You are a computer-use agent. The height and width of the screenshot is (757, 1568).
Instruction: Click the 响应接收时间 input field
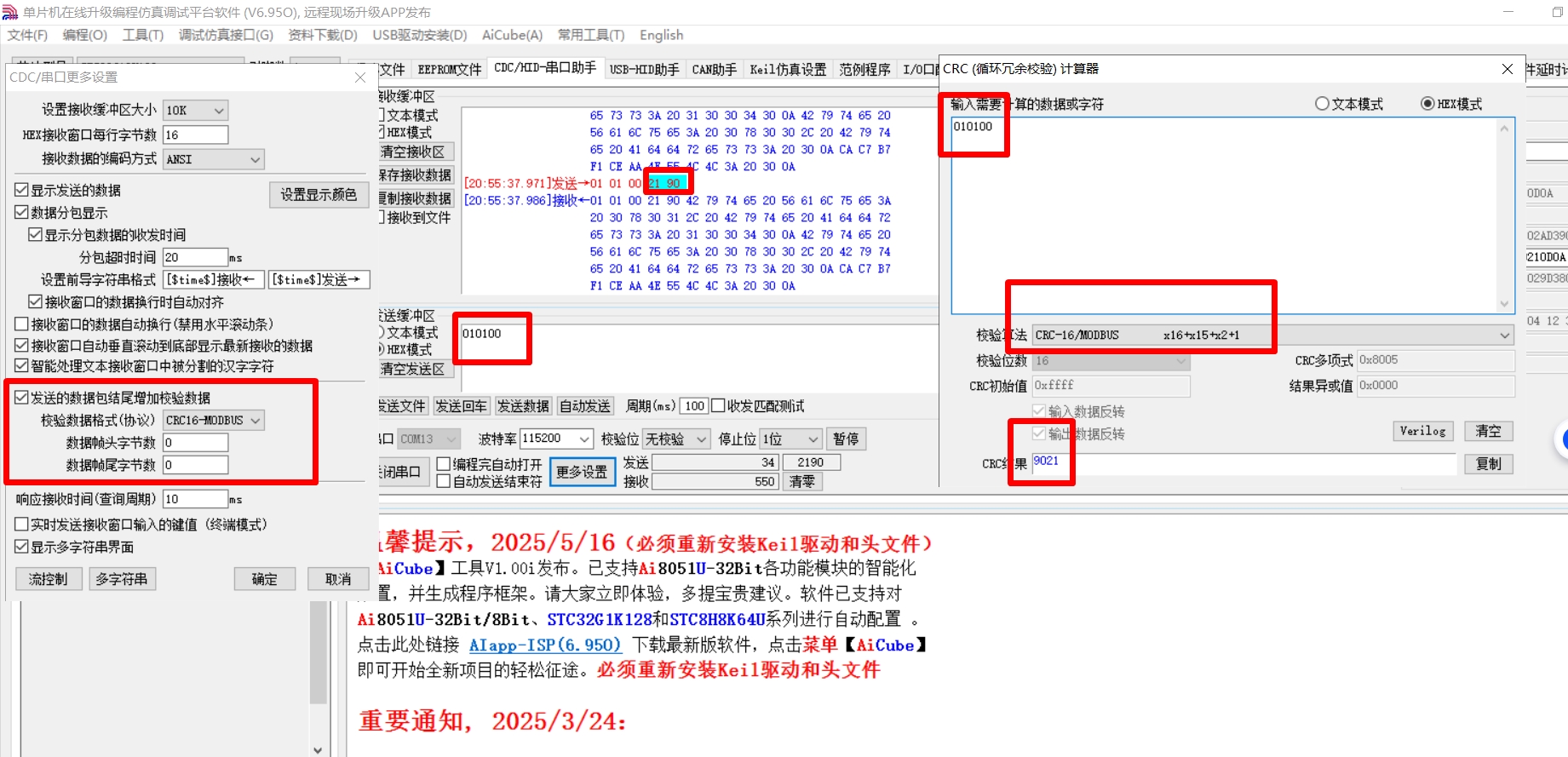[x=196, y=499]
